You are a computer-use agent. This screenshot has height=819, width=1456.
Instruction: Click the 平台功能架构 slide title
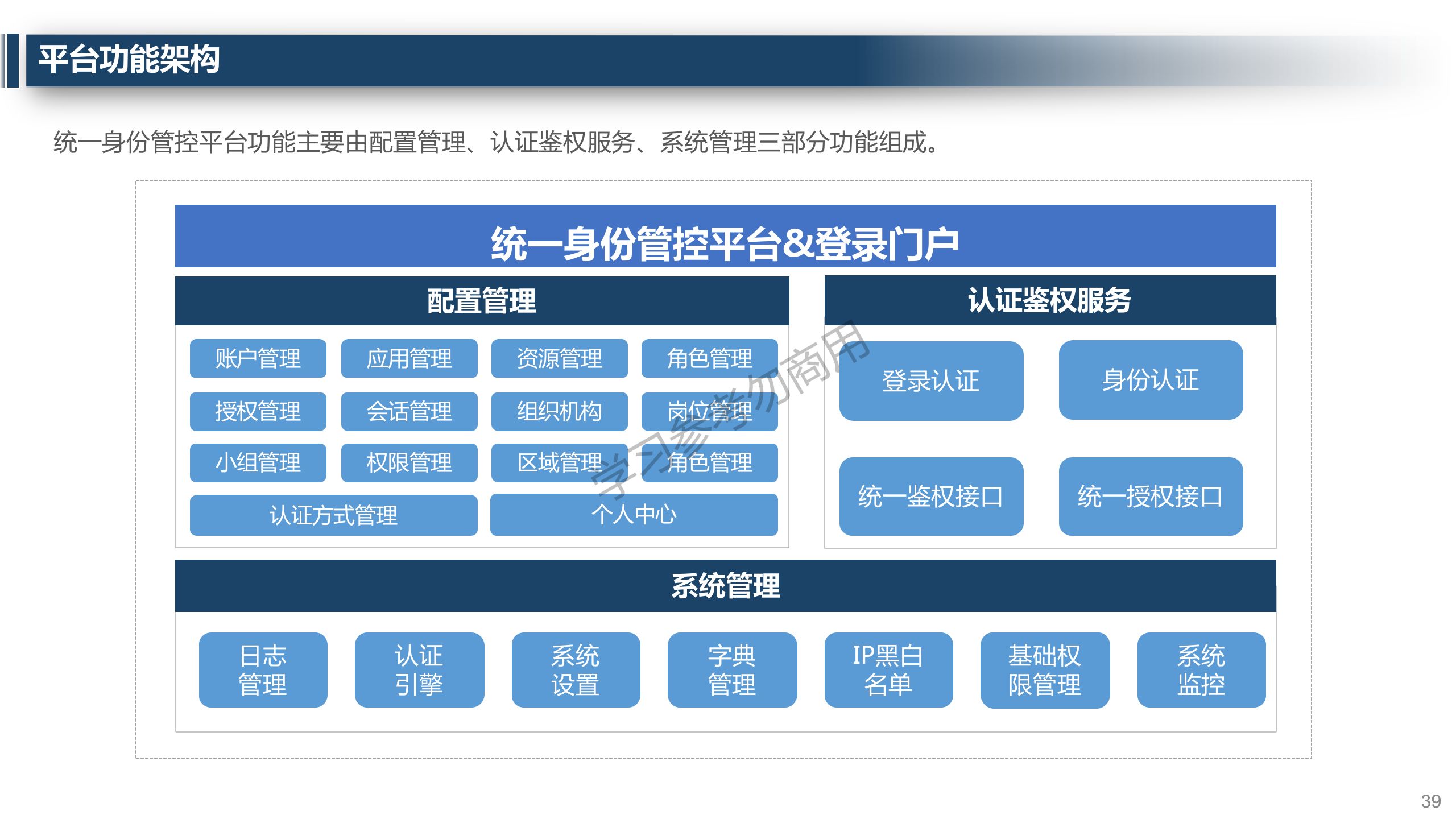coord(129,59)
